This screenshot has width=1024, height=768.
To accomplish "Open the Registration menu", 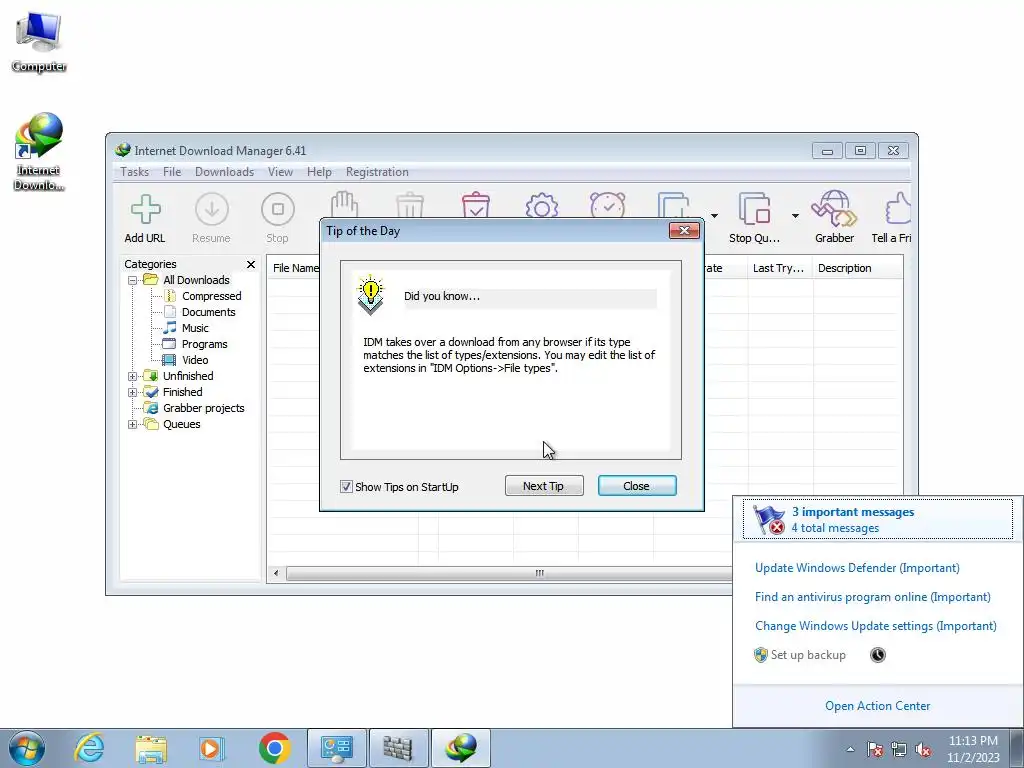I will pyautogui.click(x=377, y=172).
